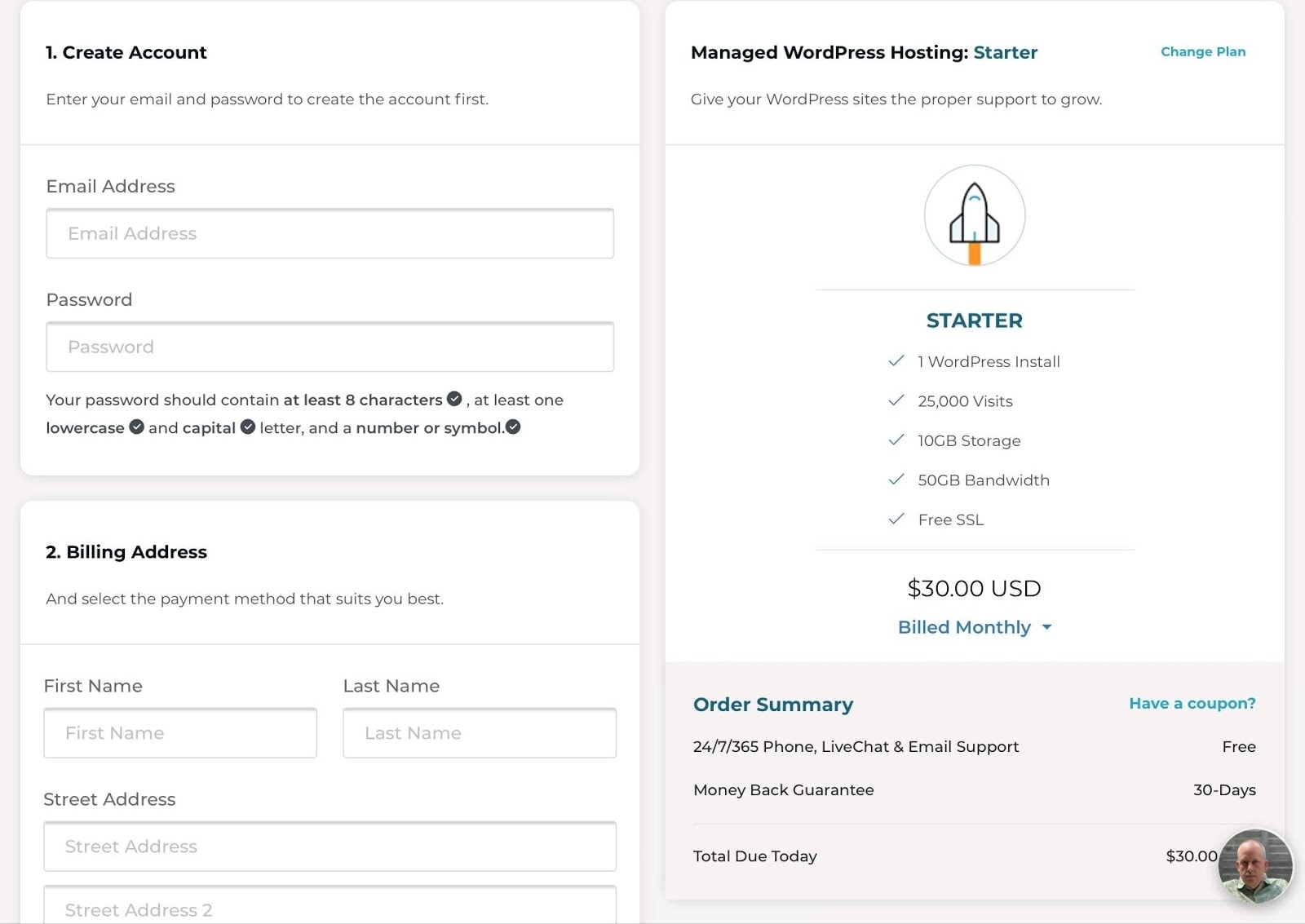Click the 'Have a coupon?' link
Screen dimensions: 1305x924
(1192, 703)
